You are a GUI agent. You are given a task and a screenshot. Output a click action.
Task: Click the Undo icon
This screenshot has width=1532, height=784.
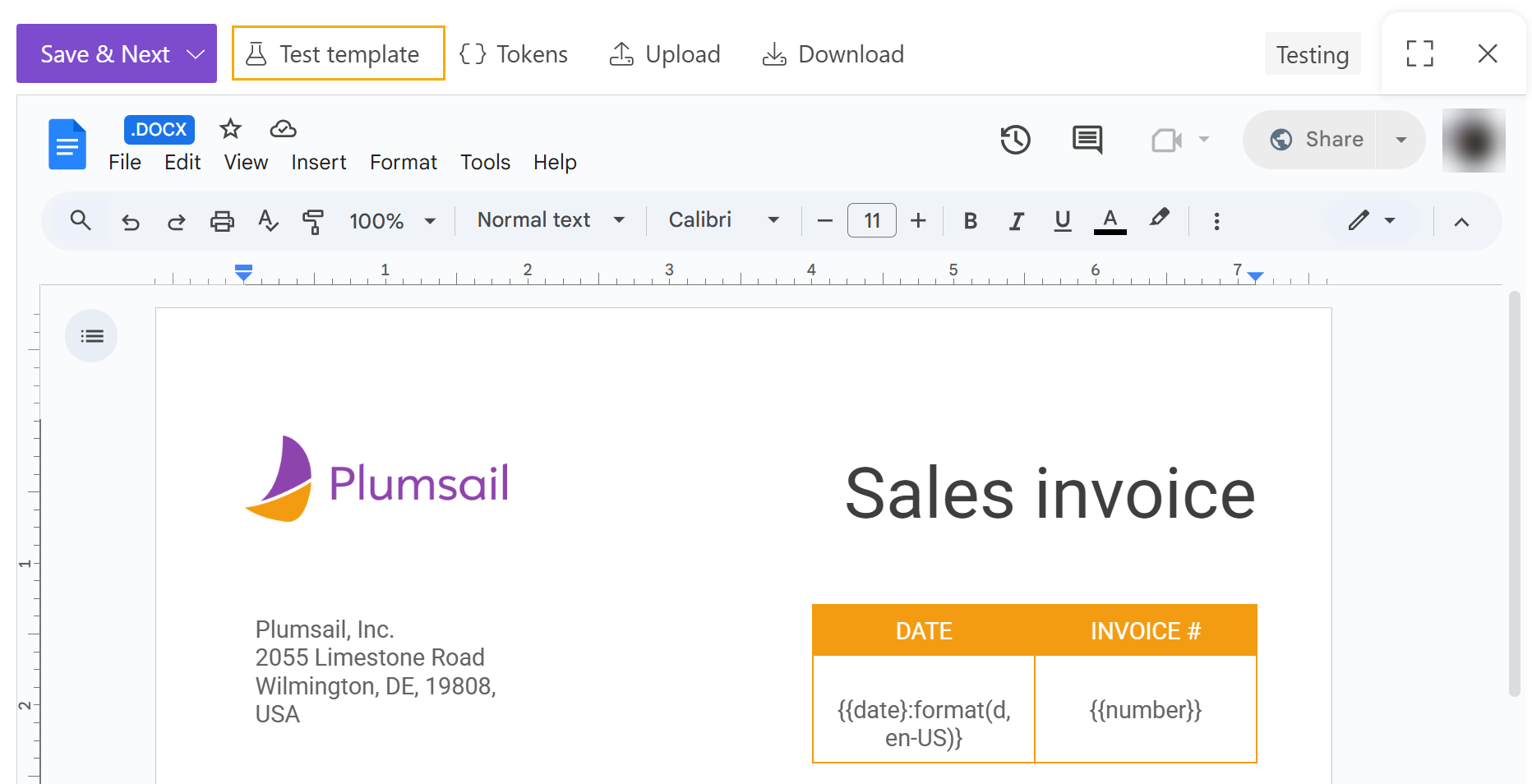click(x=131, y=221)
